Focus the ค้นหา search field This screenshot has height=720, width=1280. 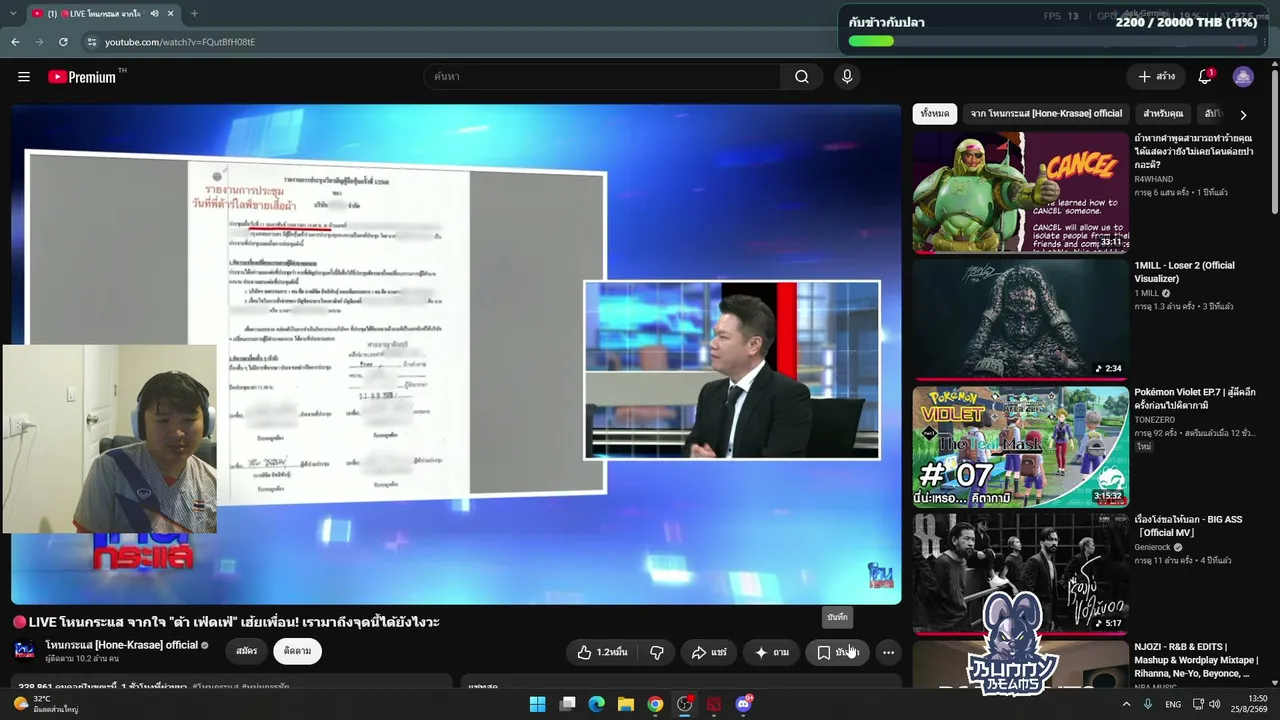602,77
